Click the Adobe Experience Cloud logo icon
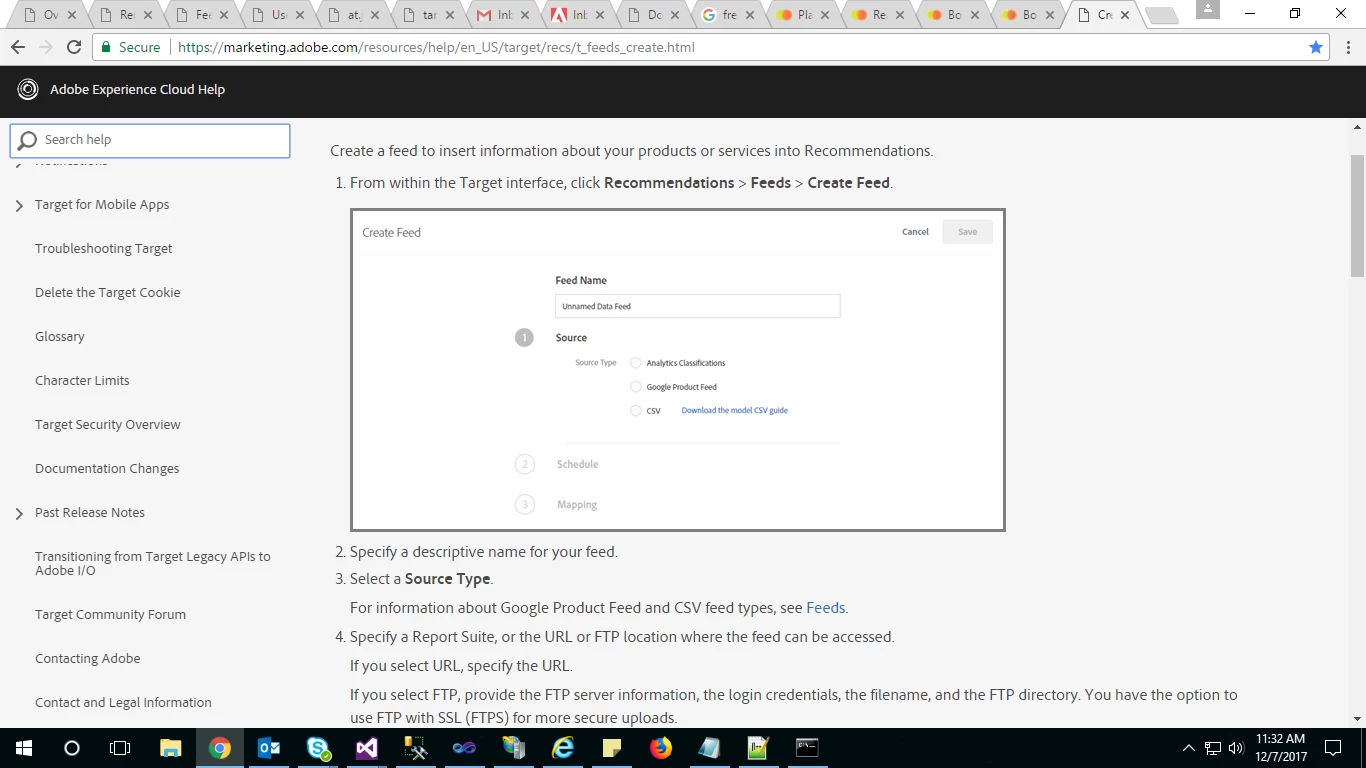 click(28, 89)
